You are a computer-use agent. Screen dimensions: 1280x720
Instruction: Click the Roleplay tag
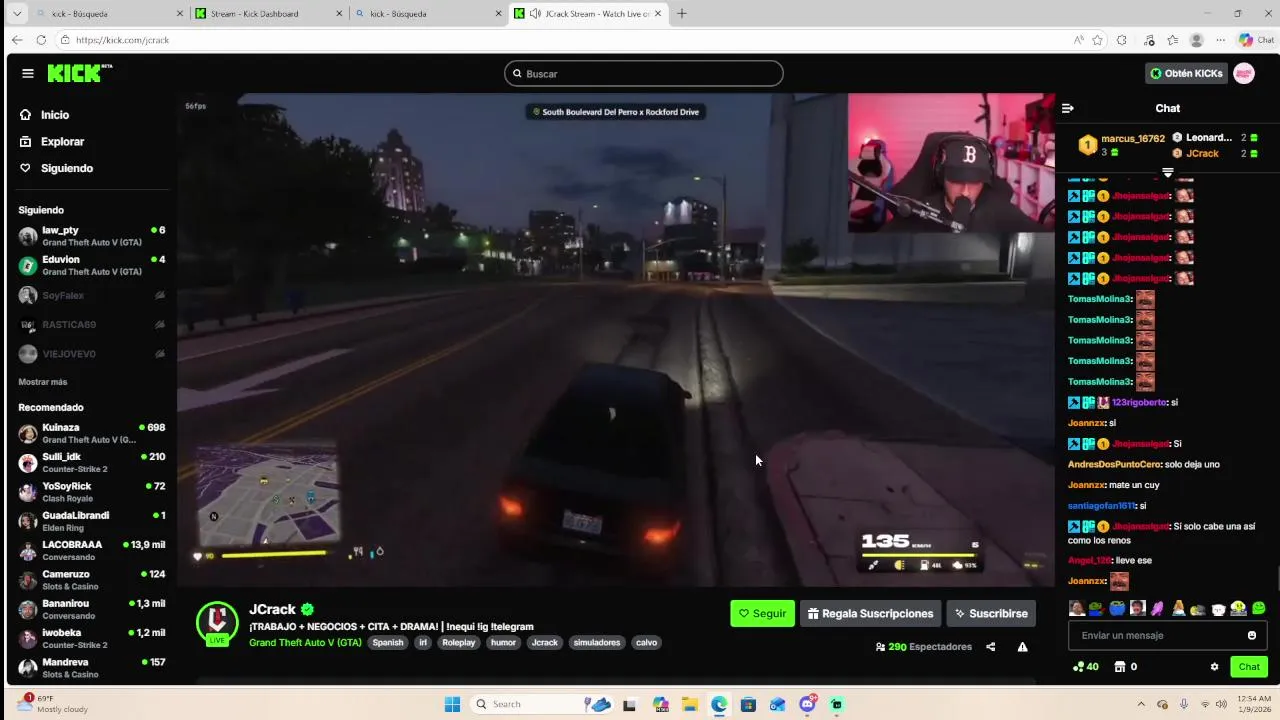coord(459,643)
